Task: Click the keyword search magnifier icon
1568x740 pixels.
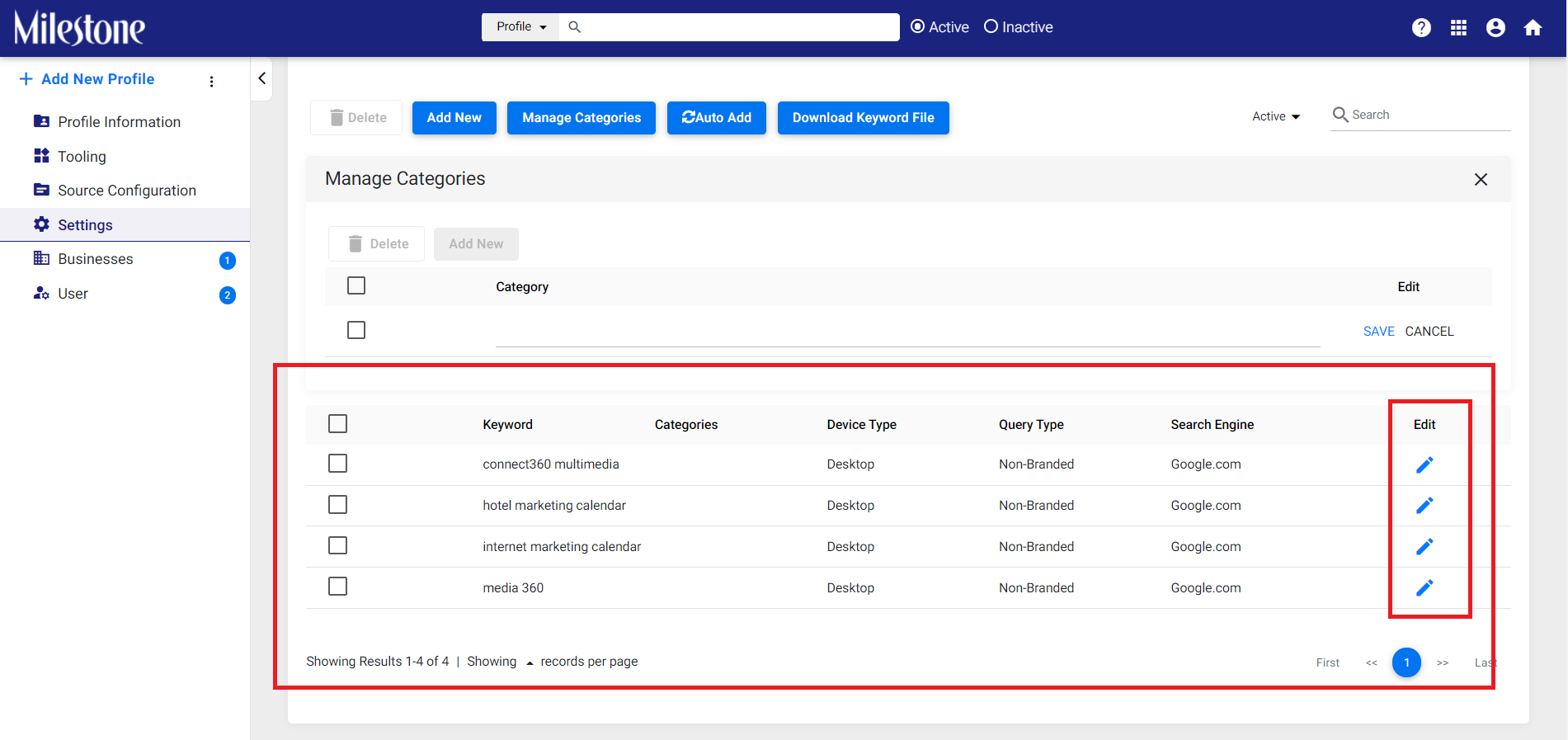Action: (1340, 115)
